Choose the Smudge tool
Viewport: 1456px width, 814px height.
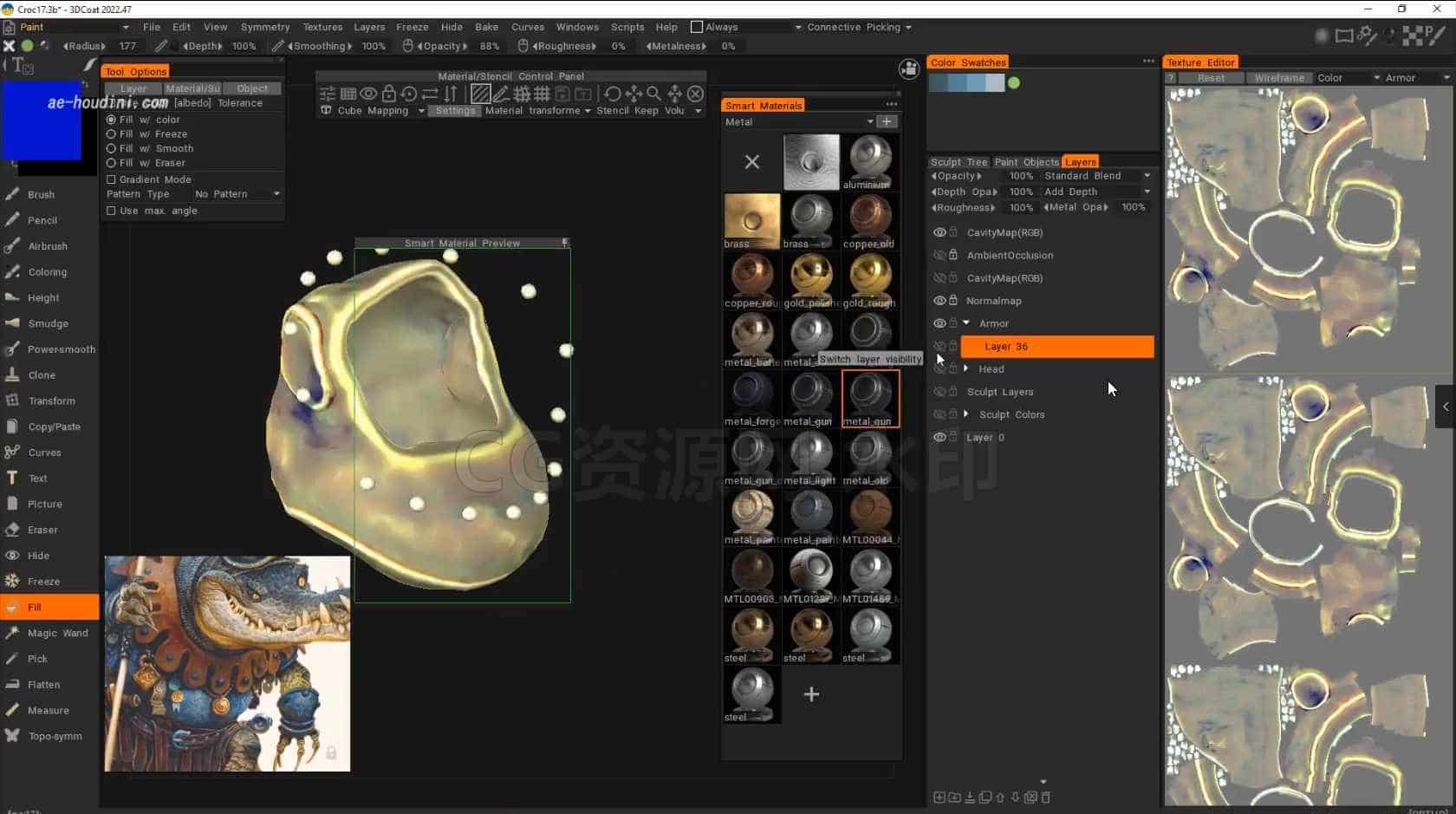(48, 323)
